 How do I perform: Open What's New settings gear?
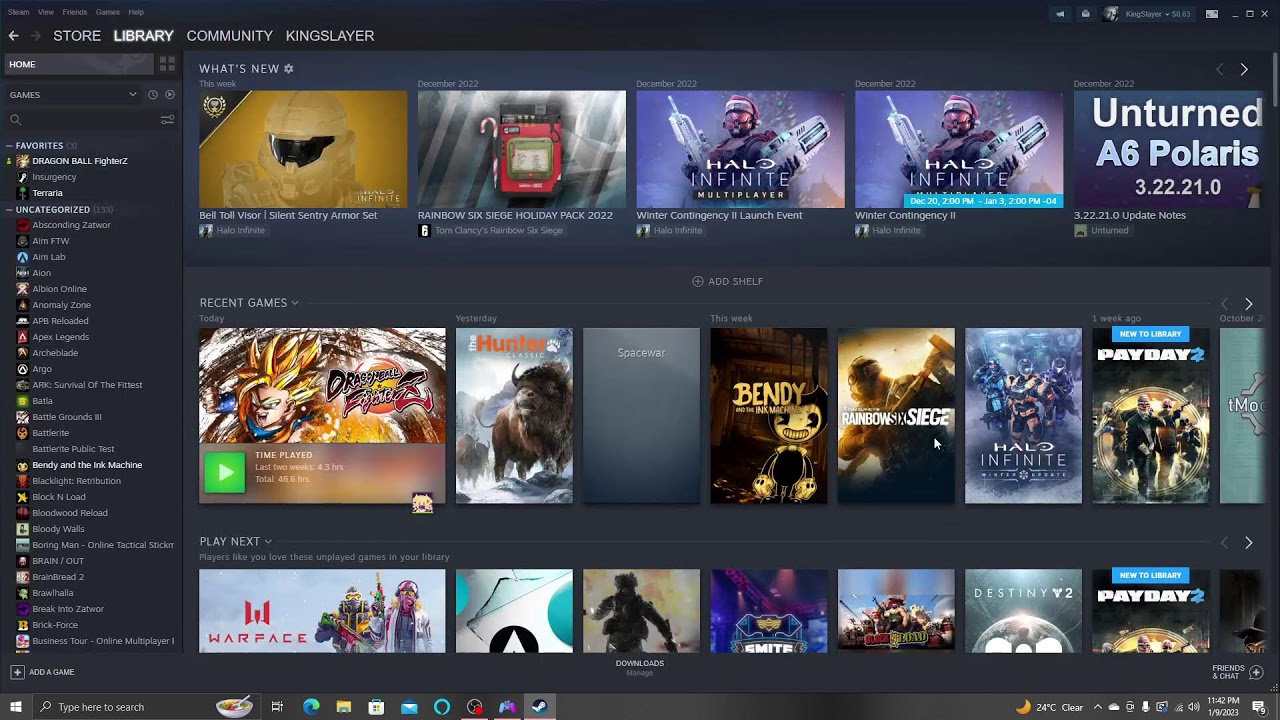(x=289, y=69)
